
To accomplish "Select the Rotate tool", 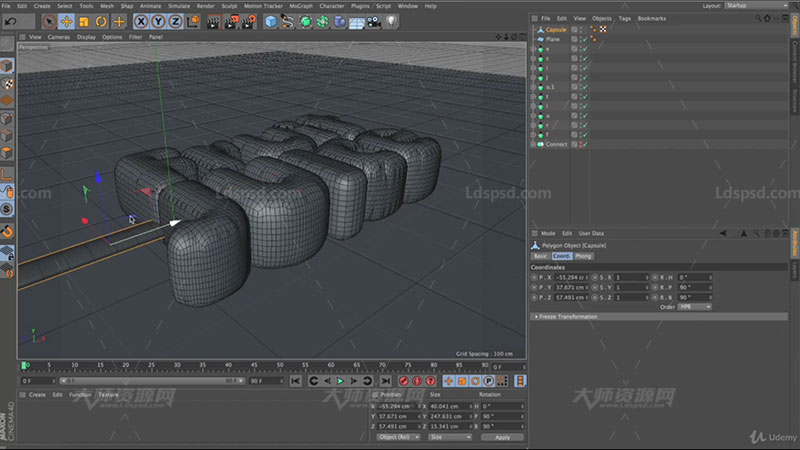I will 101,21.
